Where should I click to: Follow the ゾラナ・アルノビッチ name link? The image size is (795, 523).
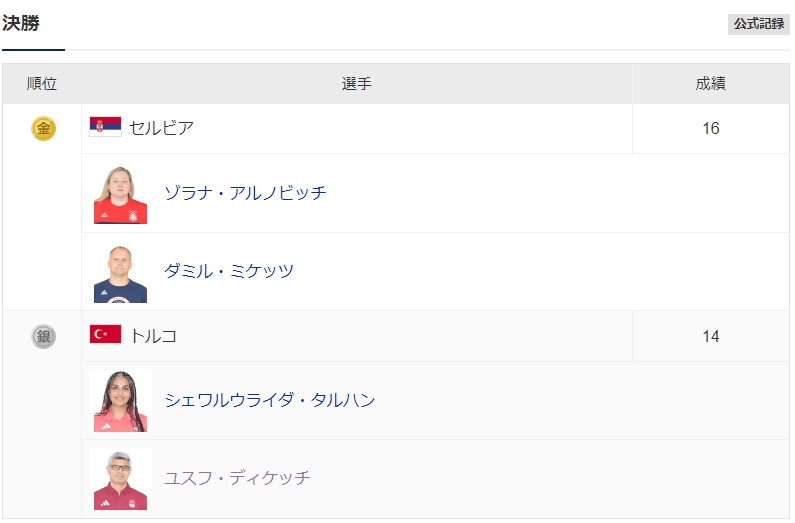[x=245, y=193]
